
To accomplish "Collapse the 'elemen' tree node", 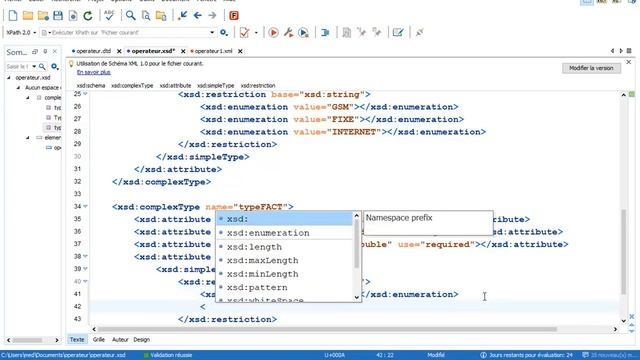I will (28, 138).
